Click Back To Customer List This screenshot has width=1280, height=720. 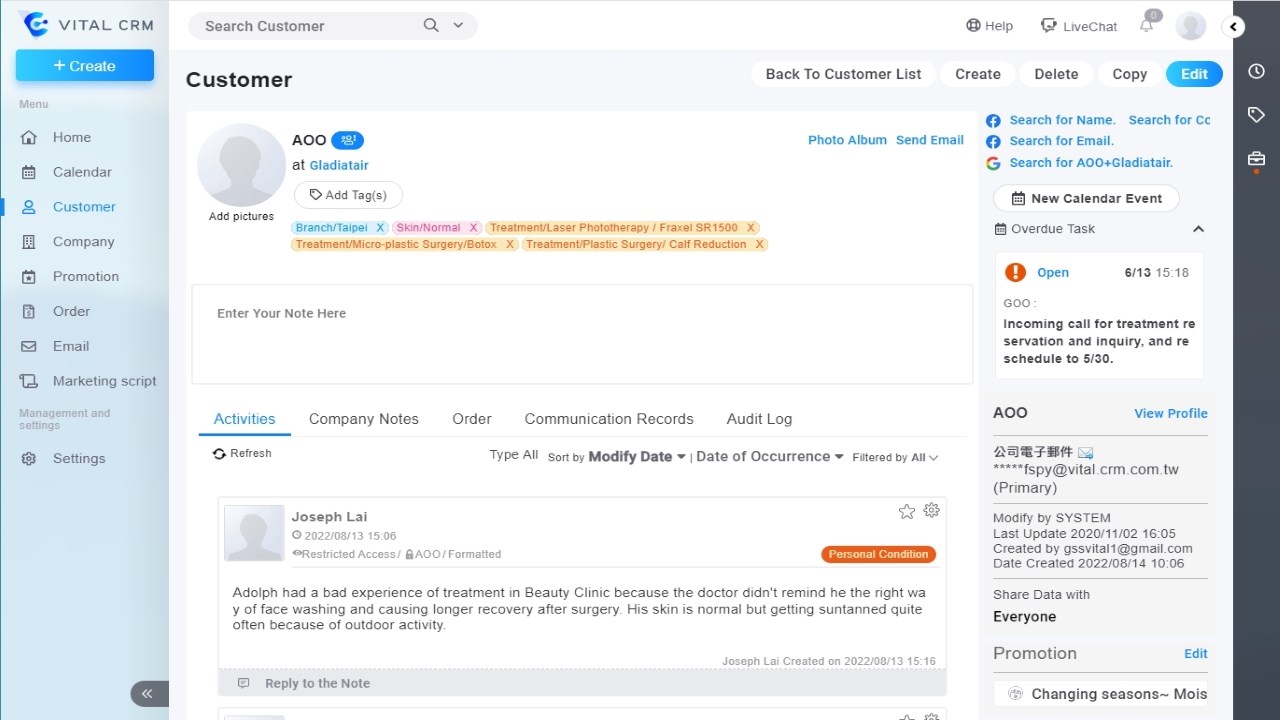pos(843,74)
